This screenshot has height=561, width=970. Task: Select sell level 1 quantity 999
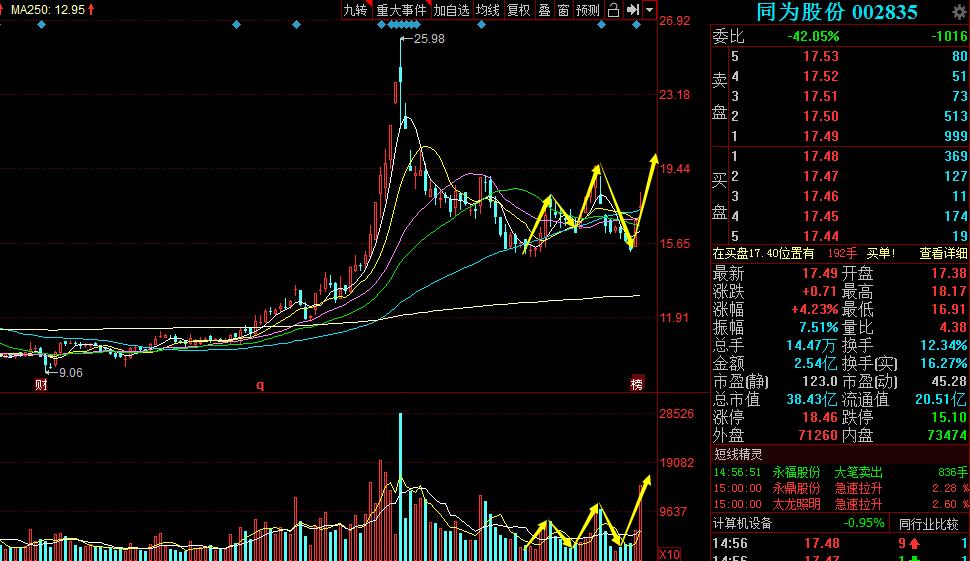956,136
